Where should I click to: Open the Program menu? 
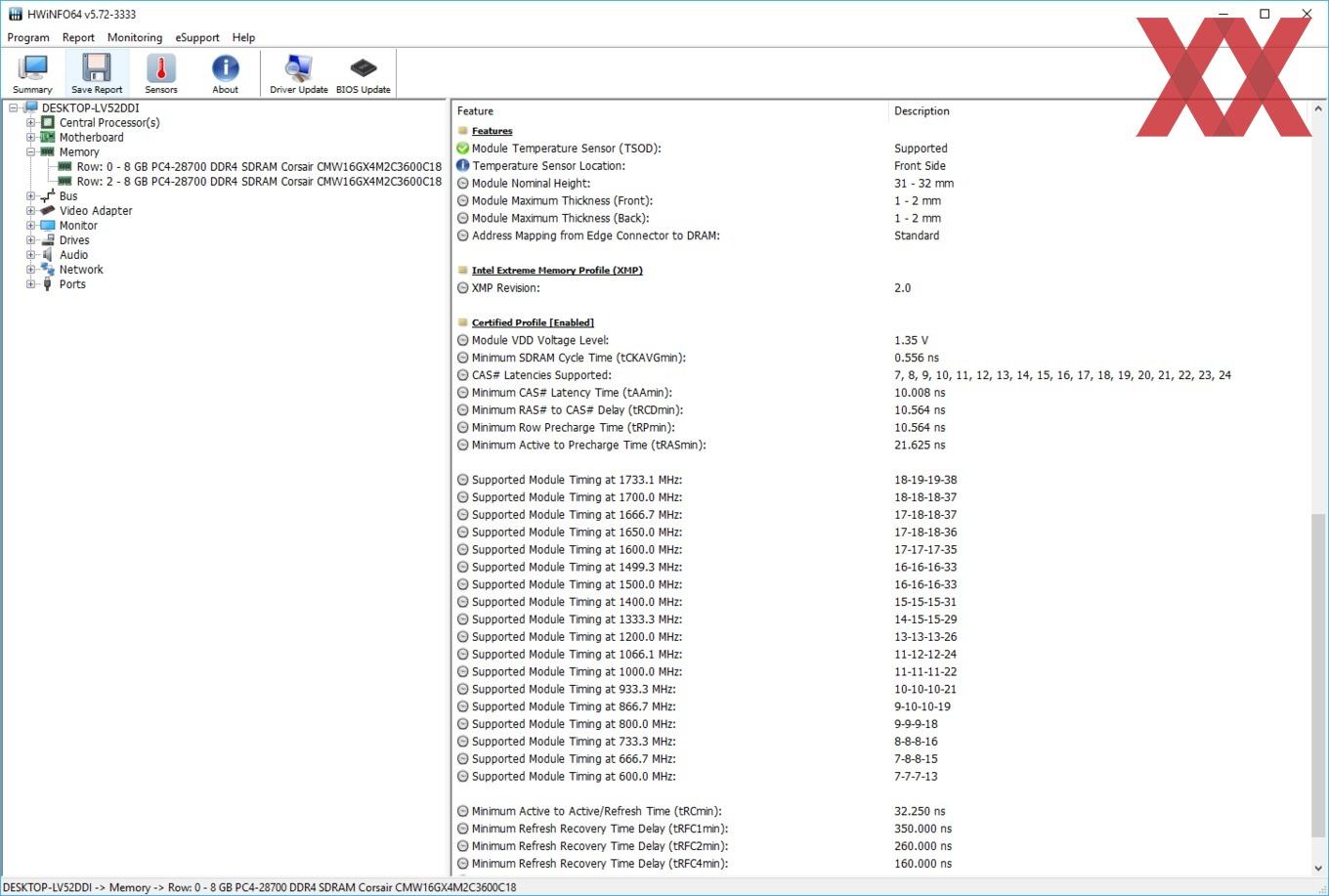(x=28, y=38)
